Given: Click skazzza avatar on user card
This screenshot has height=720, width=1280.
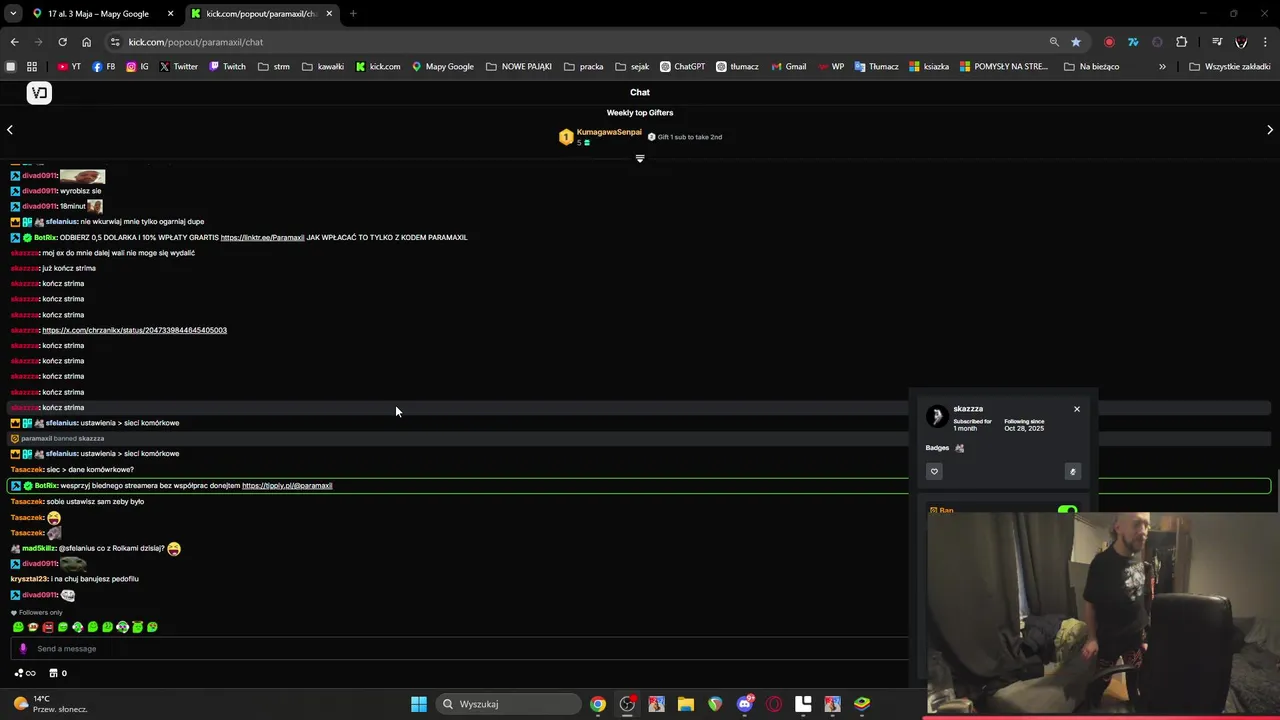Looking at the screenshot, I should pos(937,416).
